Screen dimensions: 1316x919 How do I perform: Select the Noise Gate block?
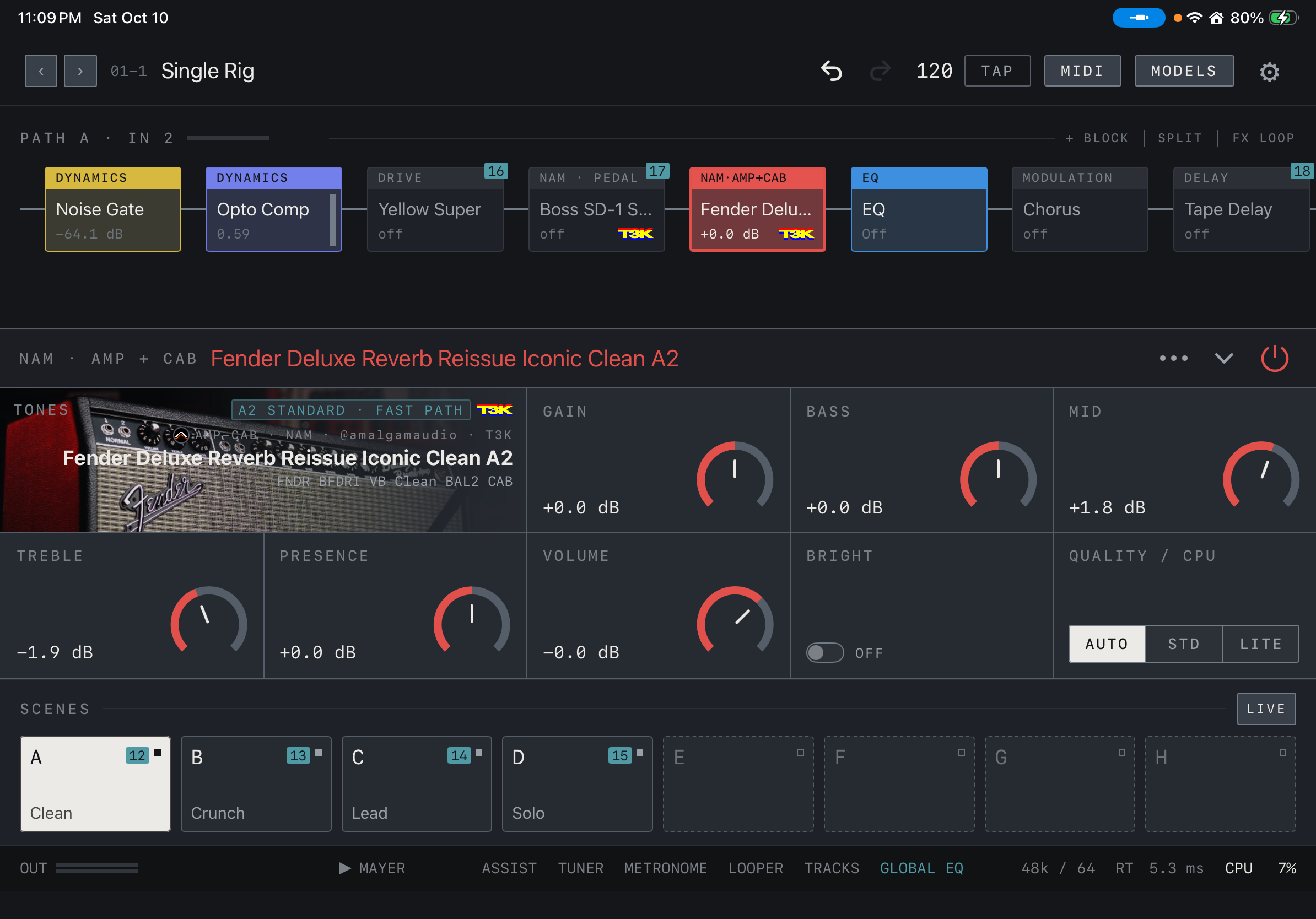pyautogui.click(x=113, y=209)
